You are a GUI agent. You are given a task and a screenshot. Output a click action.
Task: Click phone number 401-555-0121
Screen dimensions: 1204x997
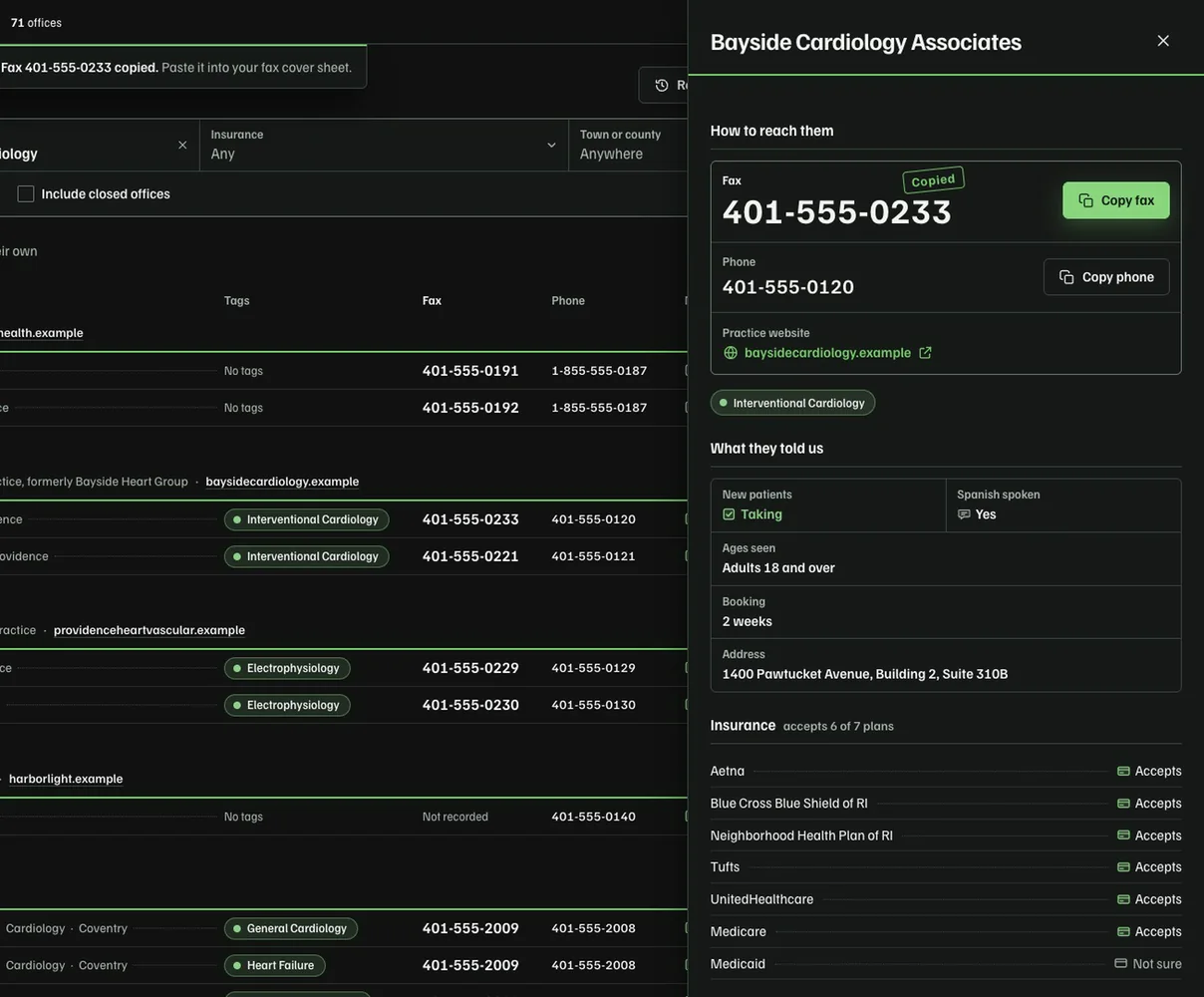(x=594, y=556)
